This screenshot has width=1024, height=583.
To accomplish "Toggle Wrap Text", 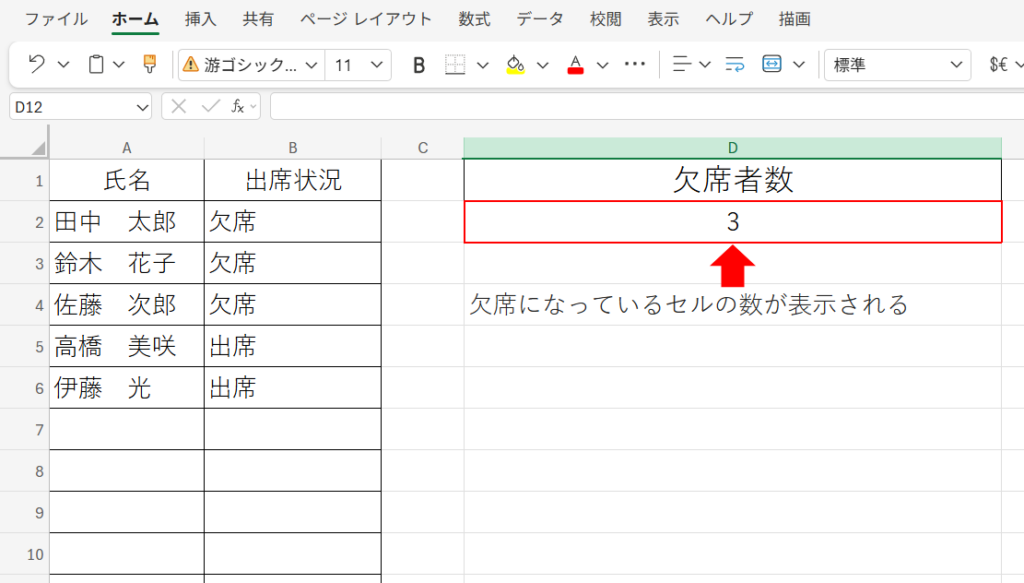I will tap(735, 65).
